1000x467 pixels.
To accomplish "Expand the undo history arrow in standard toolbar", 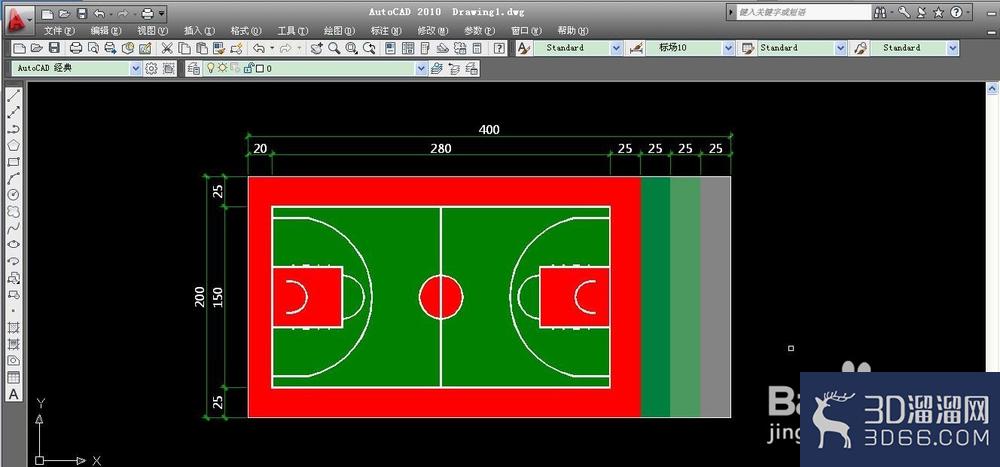I will click(272, 48).
